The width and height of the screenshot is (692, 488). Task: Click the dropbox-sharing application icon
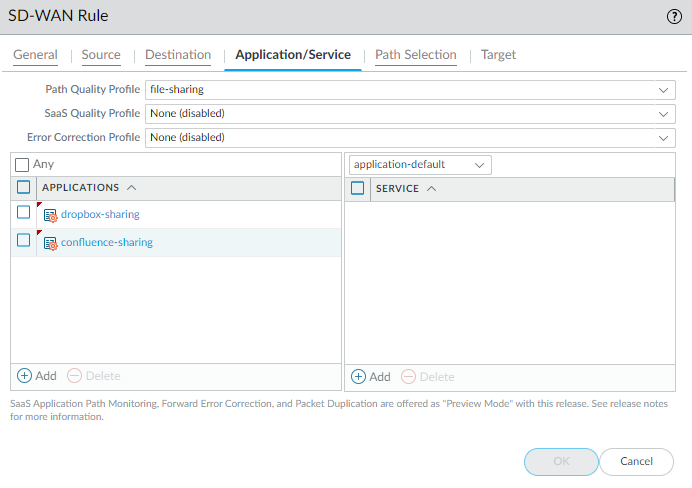tap(51, 214)
